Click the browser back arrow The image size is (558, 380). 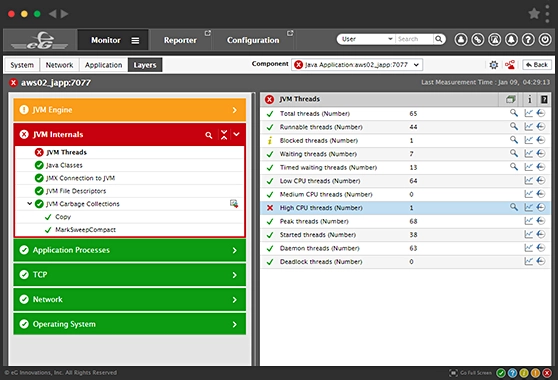click(53, 14)
